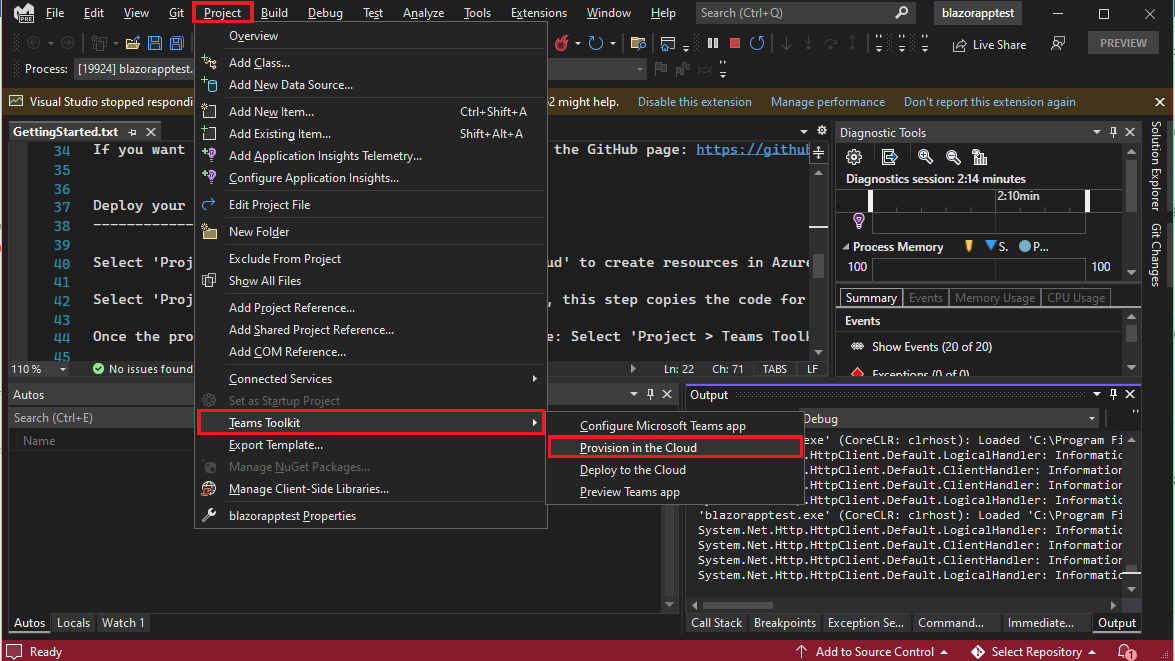The width and height of the screenshot is (1175, 661).
Task: Select Provision in the Cloud
Action: click(675, 447)
